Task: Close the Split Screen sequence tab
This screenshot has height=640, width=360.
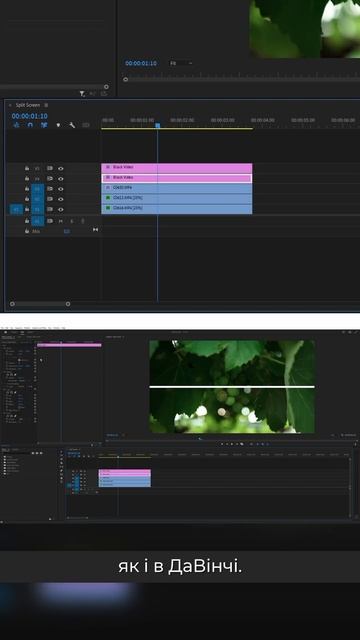Action: click(x=11, y=105)
